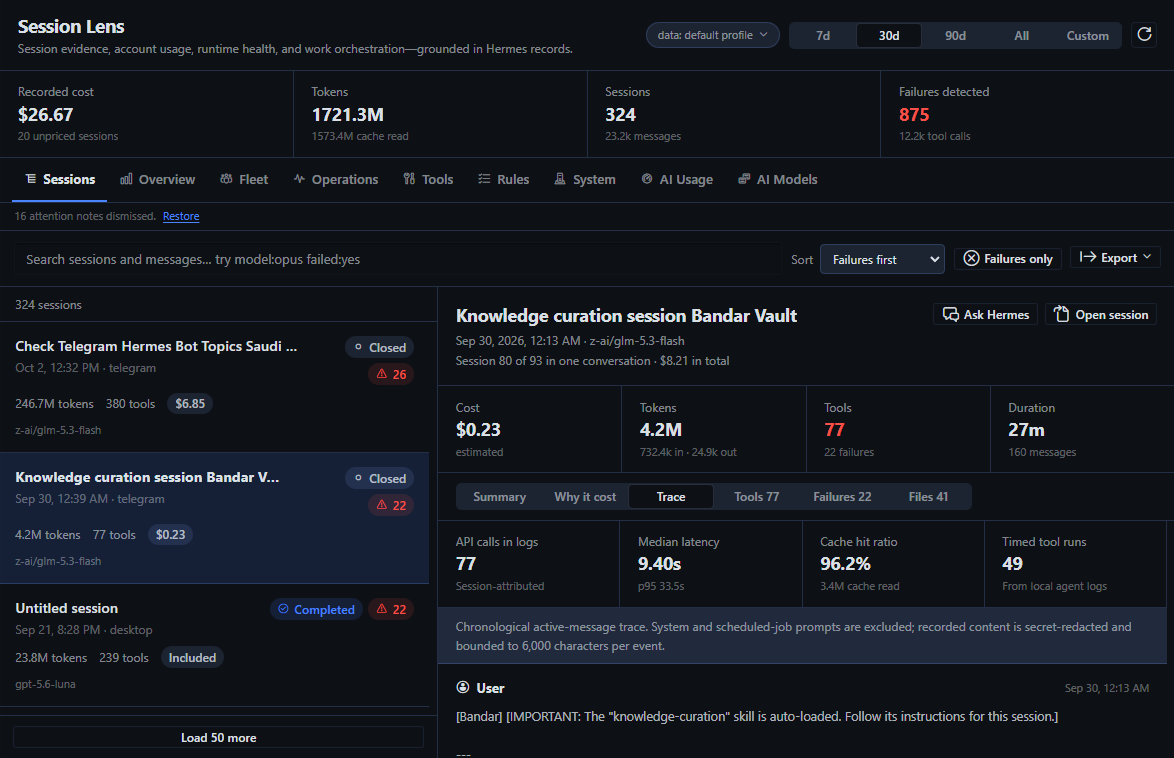The image size is (1174, 758).
Task: Select the 7d time range
Action: [823, 35]
